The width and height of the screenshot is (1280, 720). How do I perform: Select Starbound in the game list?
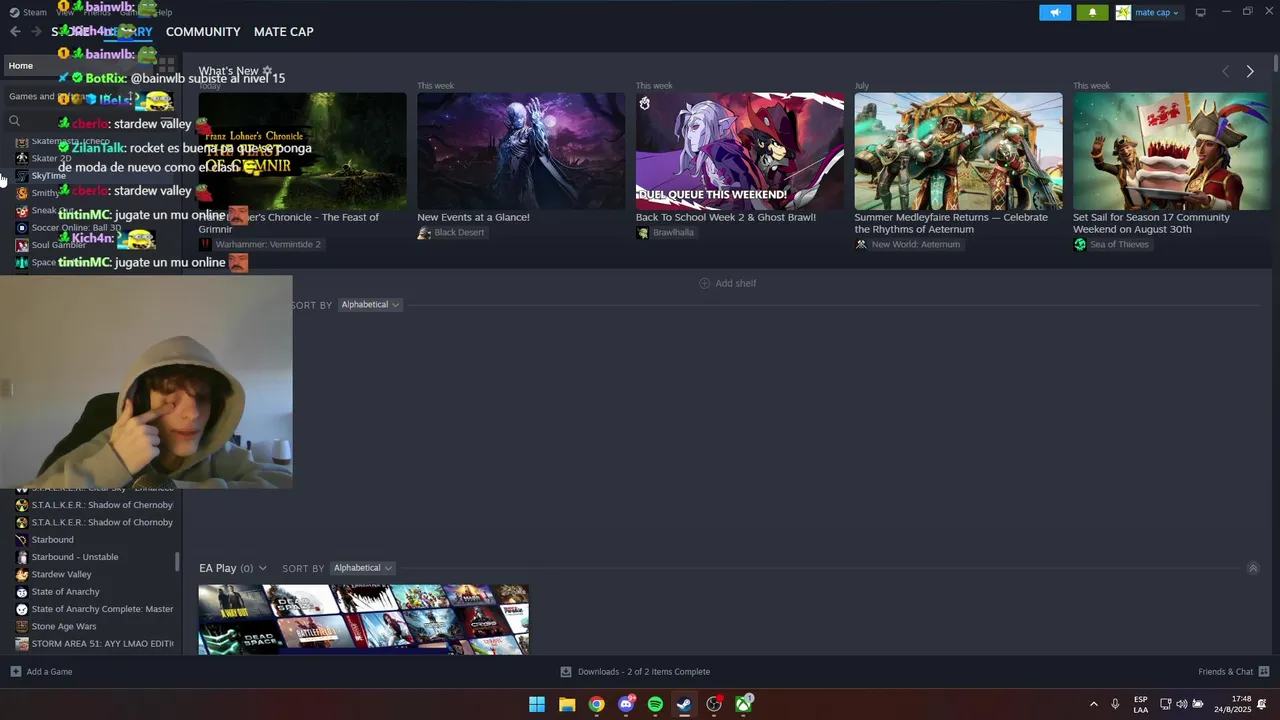(52, 539)
